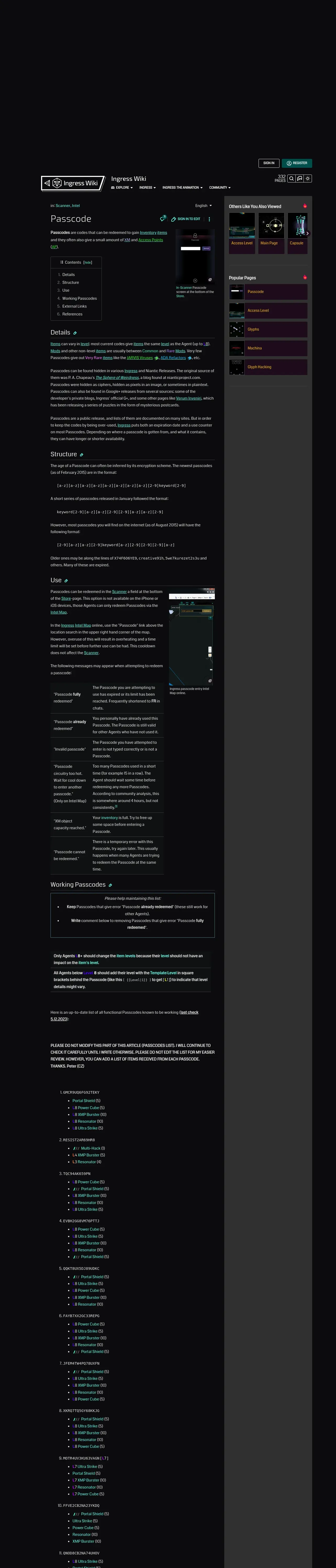
Task: Open Multi-Hack link under RESIST2AR69HR8
Action: click(x=90, y=1148)
